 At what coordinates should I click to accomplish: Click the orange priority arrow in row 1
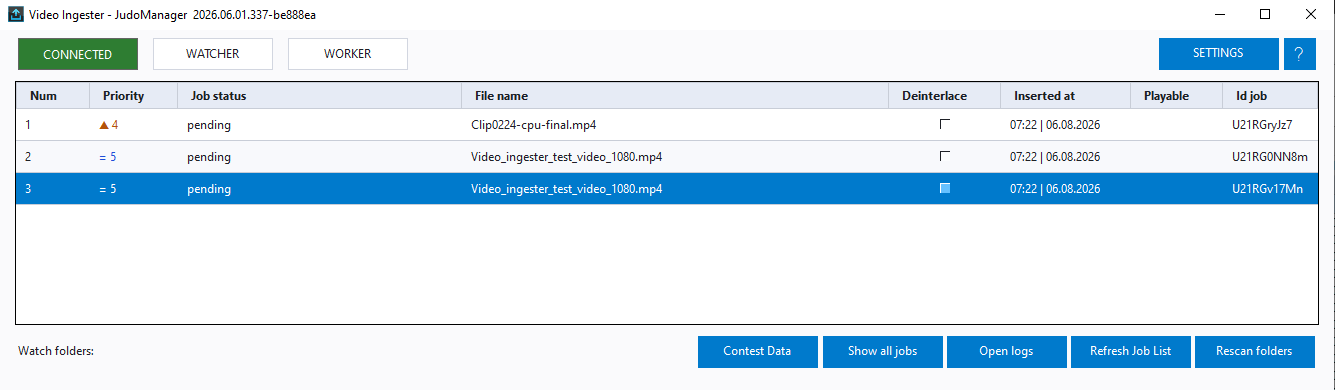pyautogui.click(x=103, y=125)
